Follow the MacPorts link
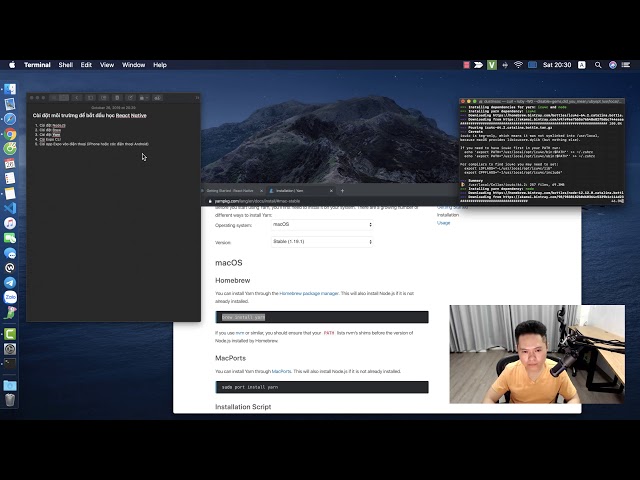The image size is (640, 480). click(x=281, y=371)
